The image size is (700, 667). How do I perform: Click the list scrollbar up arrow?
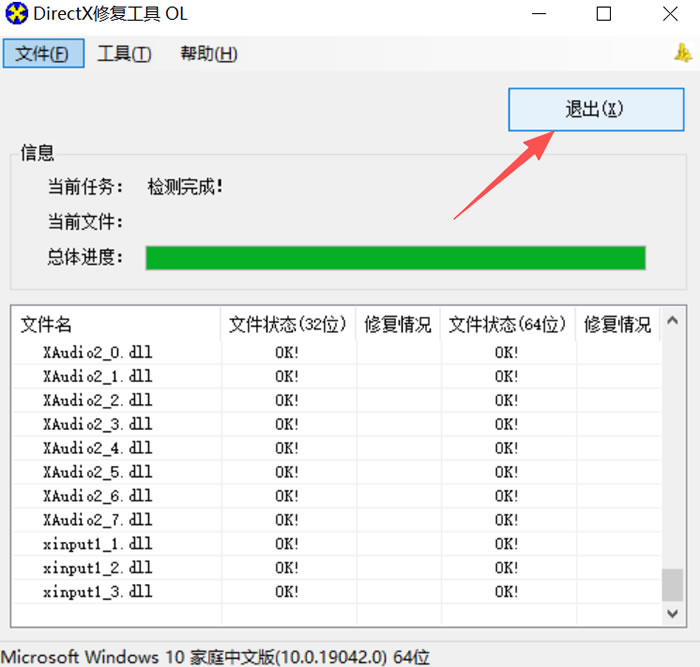[x=672, y=320]
